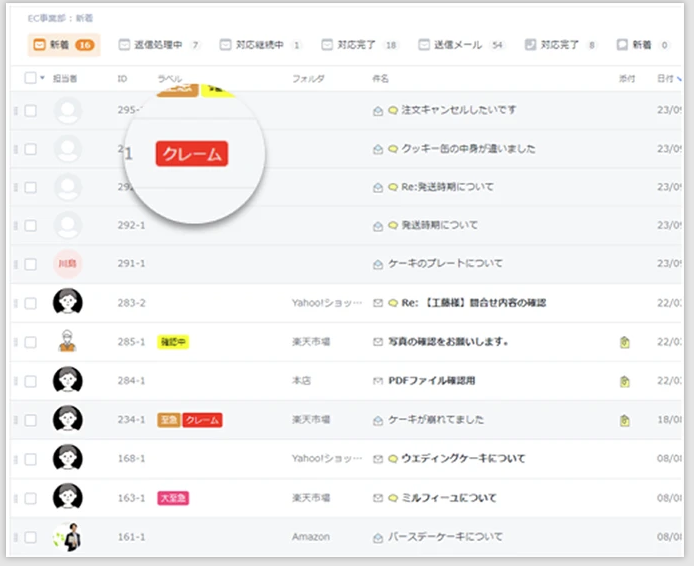
Task: Open subject ケーキが崩れてました
Action: point(436,420)
